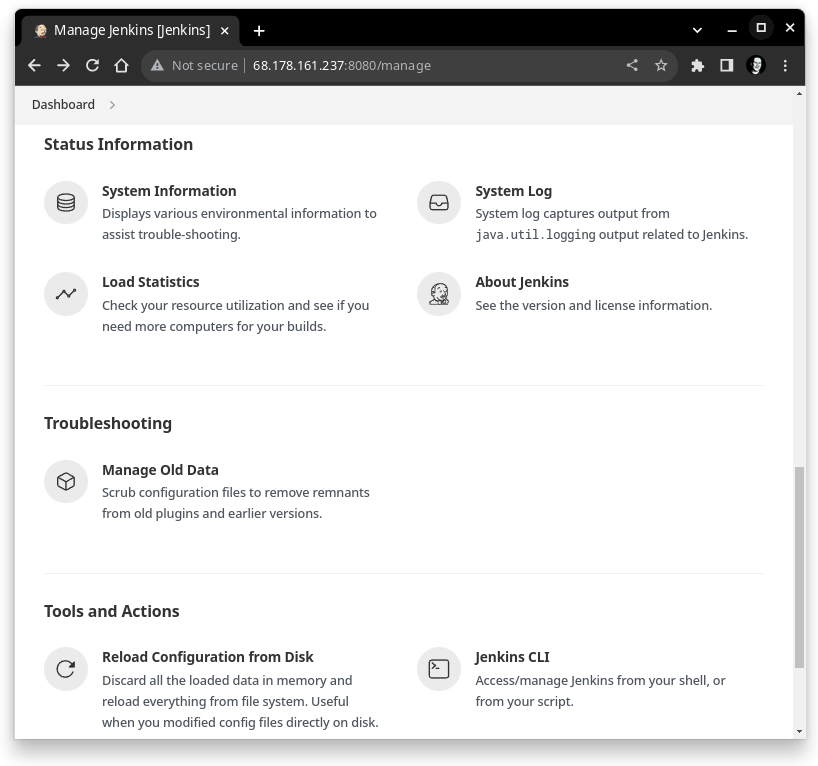
Task: Click the page's vertical scrollbar thumb
Action: (799, 565)
